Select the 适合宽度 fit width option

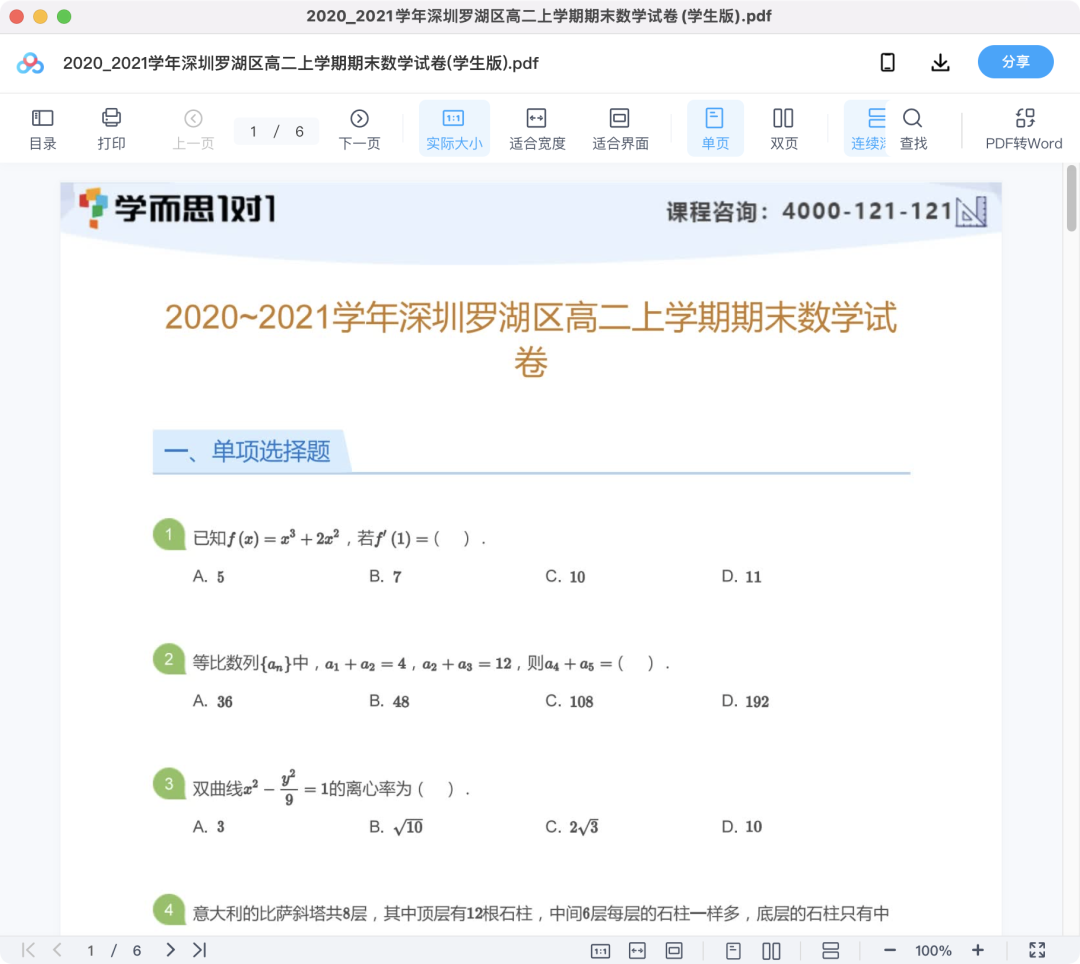tap(537, 129)
